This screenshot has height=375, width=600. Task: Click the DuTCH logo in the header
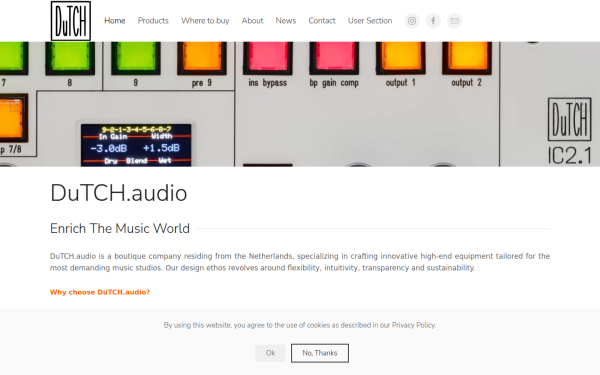pos(71,21)
